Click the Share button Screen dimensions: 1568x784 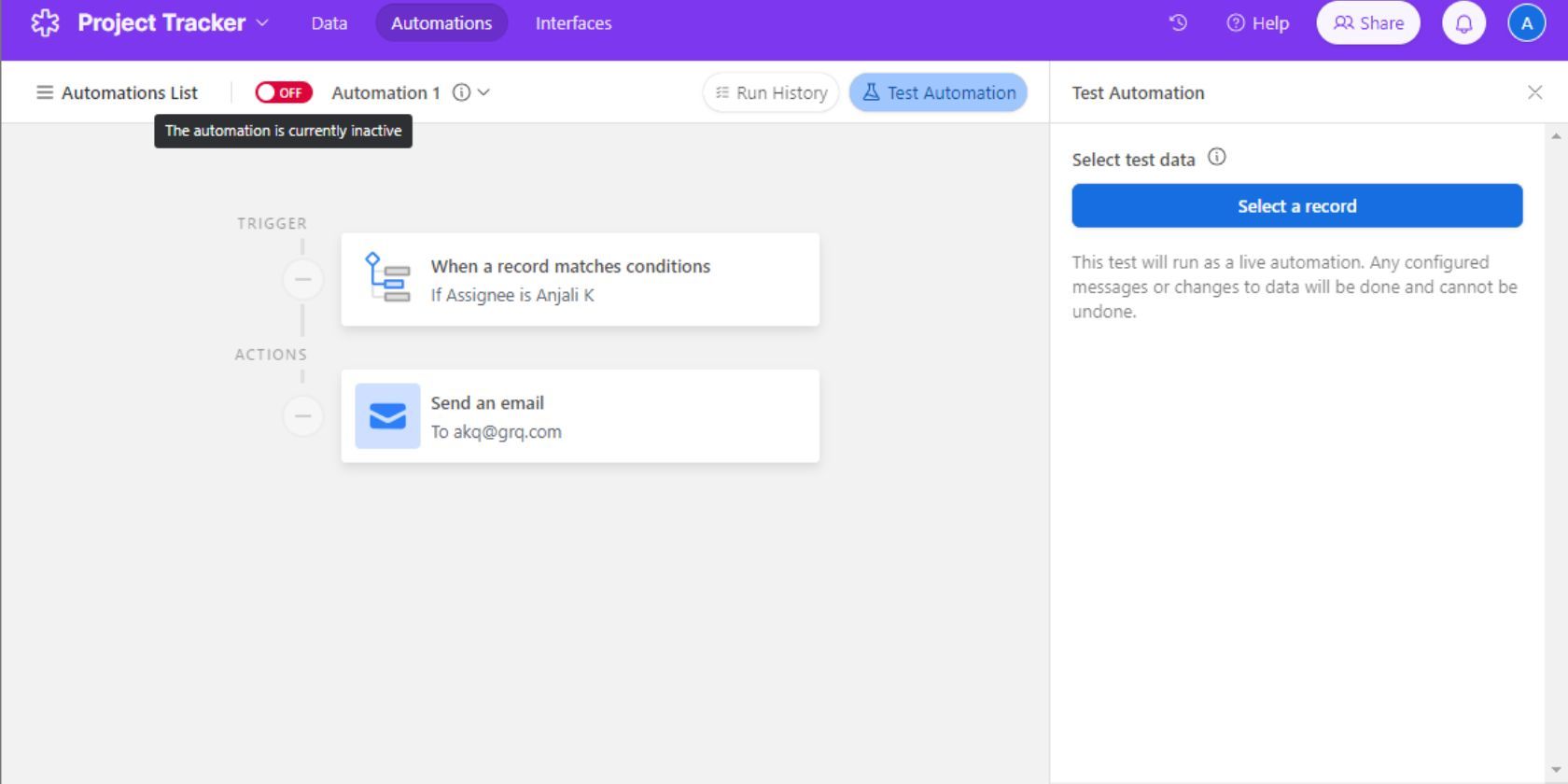click(x=1367, y=23)
